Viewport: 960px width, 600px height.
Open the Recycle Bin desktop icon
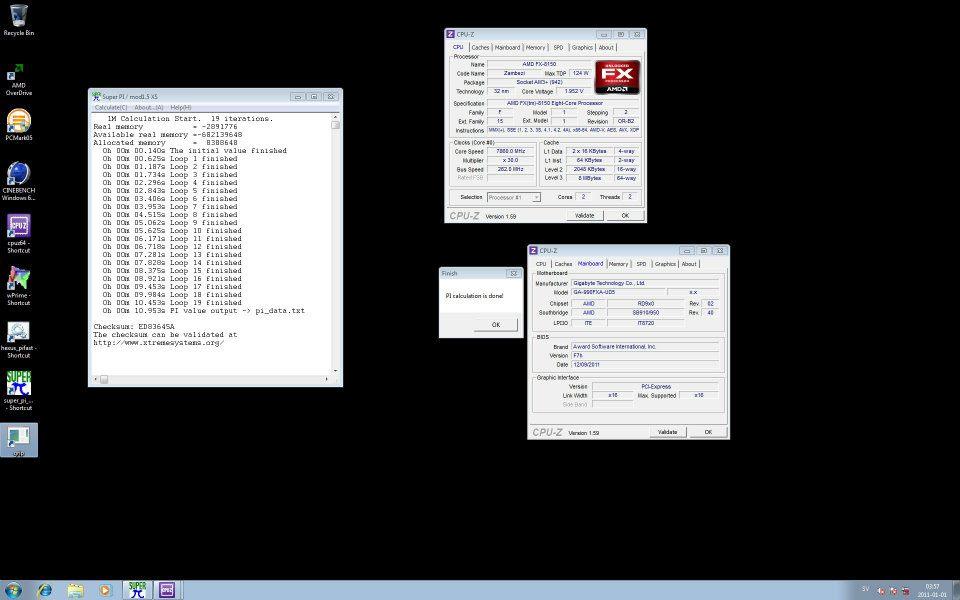click(18, 19)
